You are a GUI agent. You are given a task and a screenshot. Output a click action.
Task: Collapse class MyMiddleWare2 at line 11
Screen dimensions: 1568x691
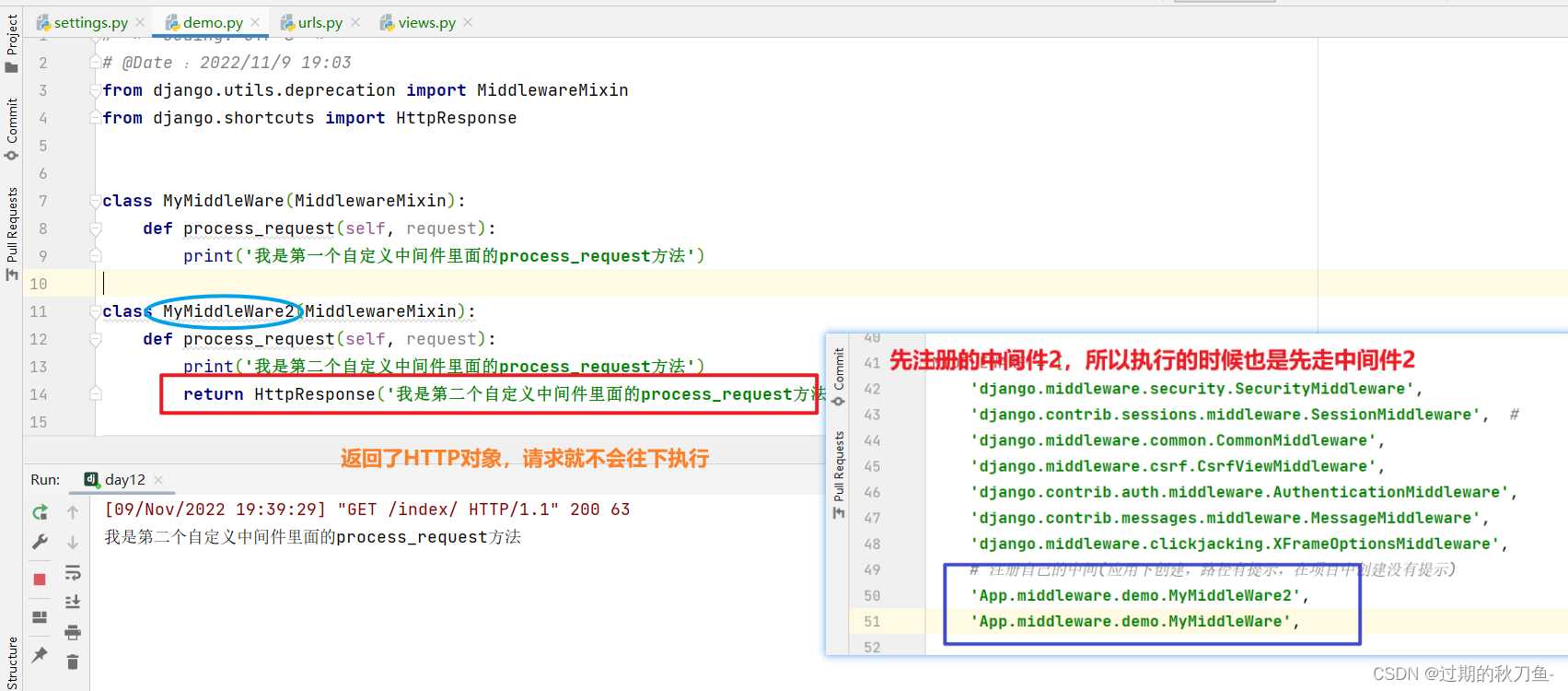click(95, 311)
